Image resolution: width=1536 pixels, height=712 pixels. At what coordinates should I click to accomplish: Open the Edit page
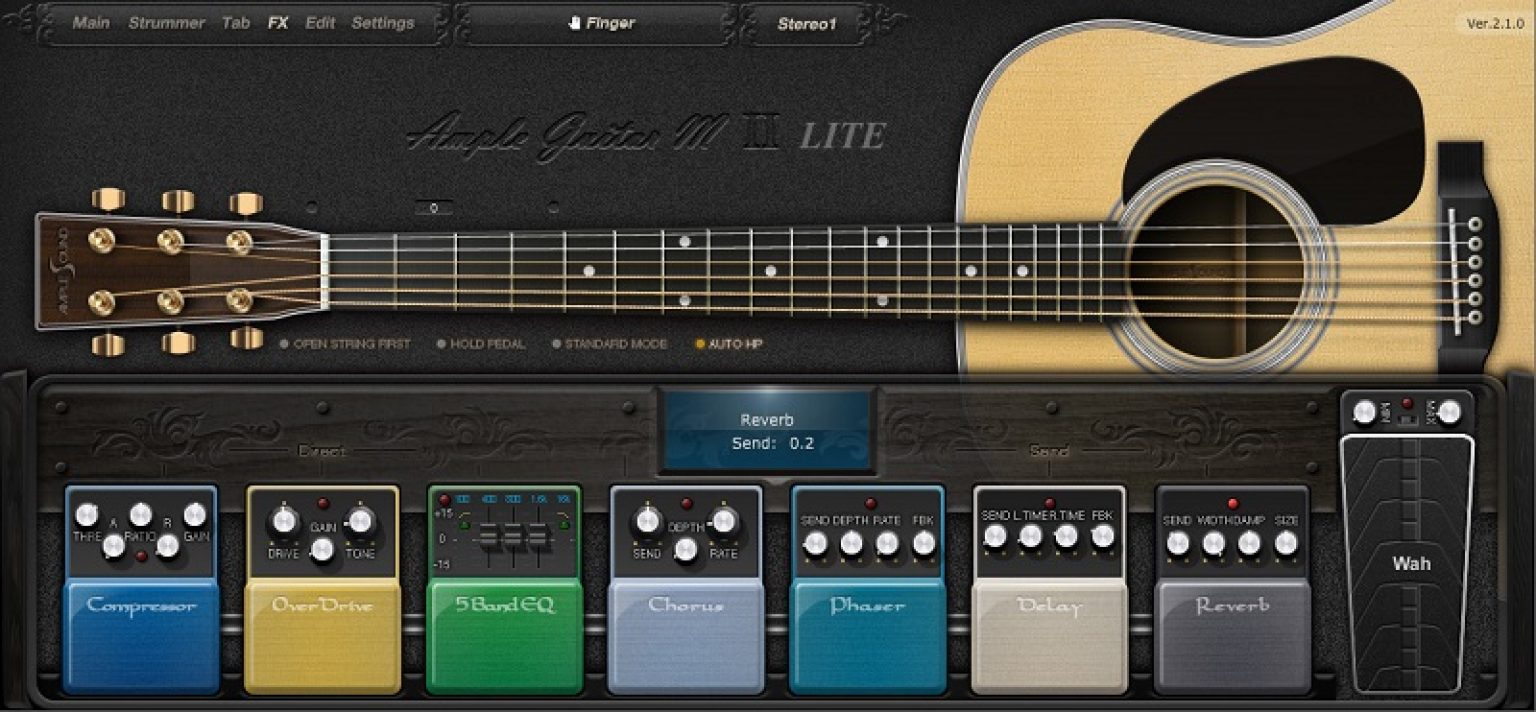coord(319,22)
